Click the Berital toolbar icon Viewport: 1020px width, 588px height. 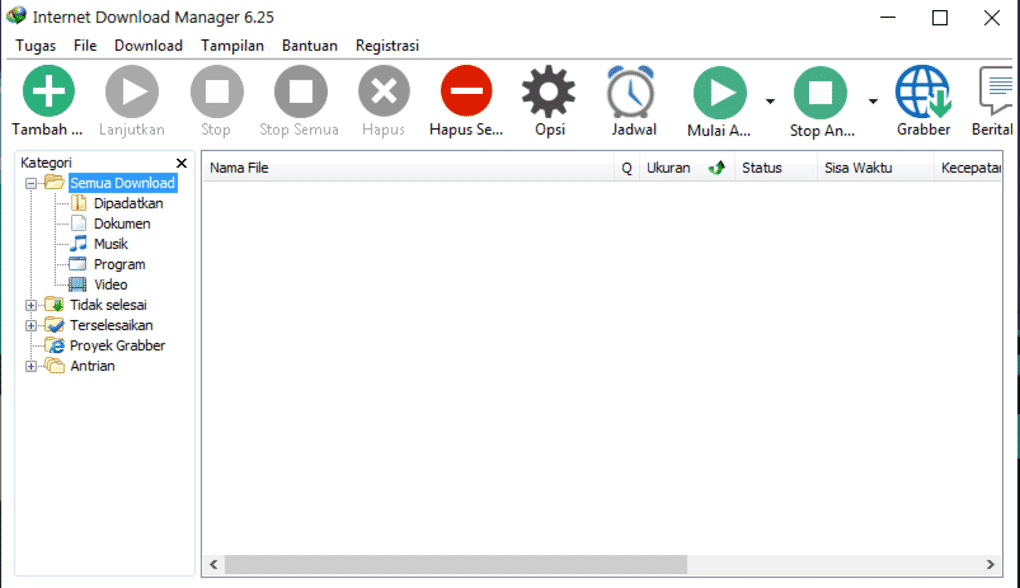click(995, 91)
